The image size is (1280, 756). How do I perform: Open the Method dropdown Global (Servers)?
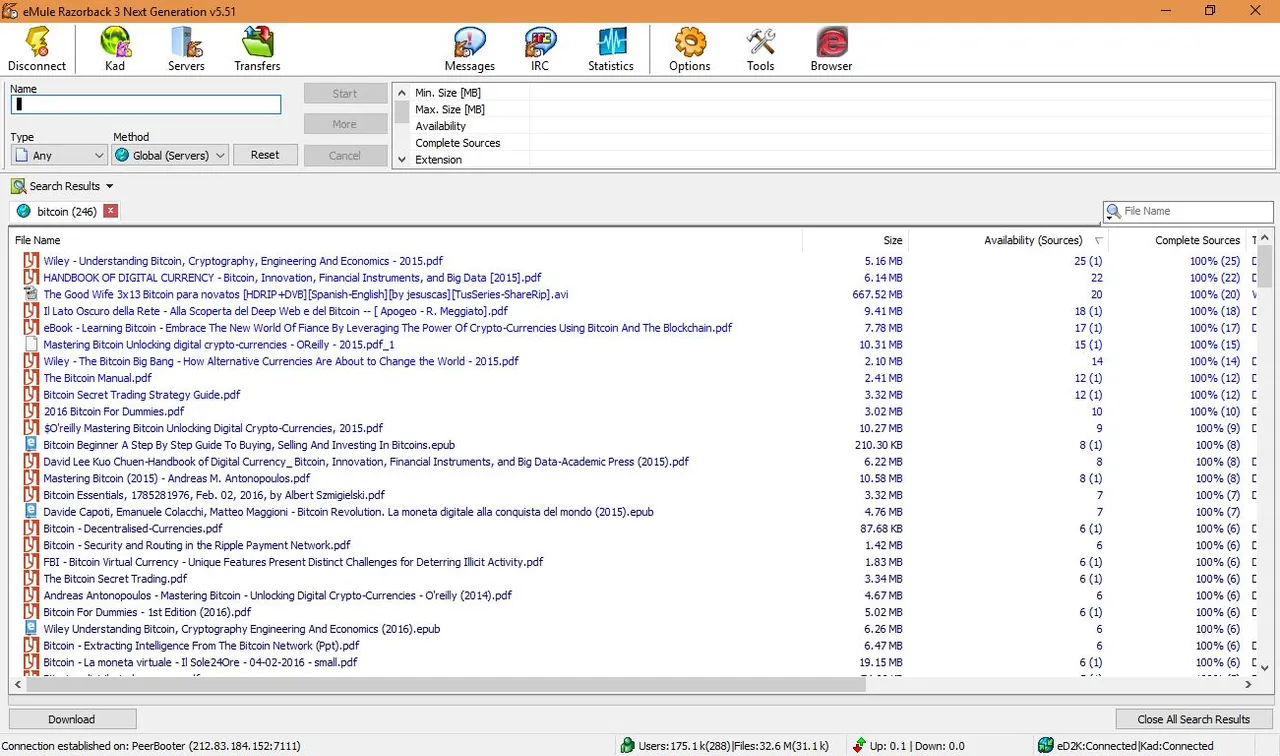click(x=170, y=155)
